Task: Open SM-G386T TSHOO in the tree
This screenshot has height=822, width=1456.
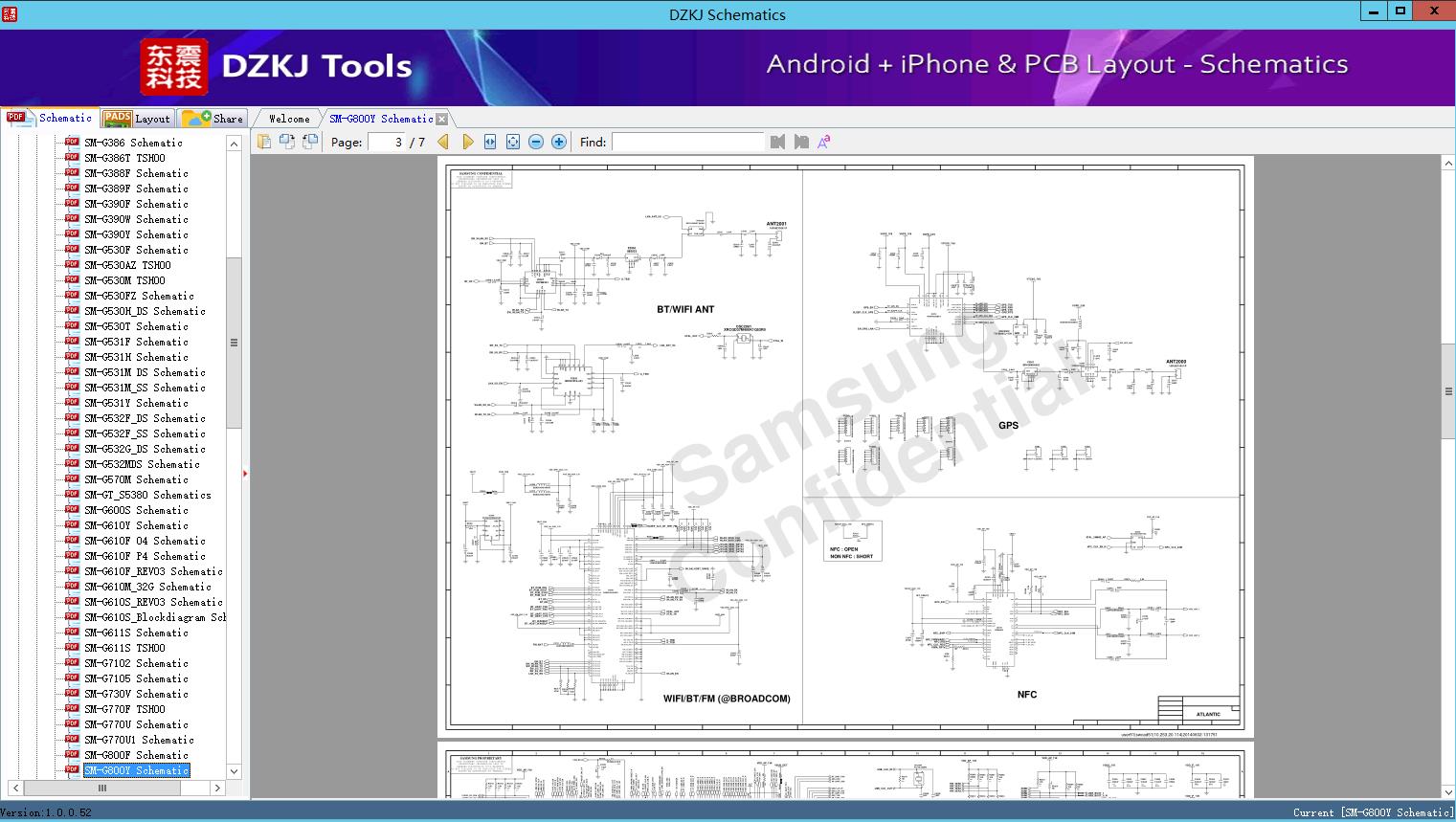Action: click(124, 158)
